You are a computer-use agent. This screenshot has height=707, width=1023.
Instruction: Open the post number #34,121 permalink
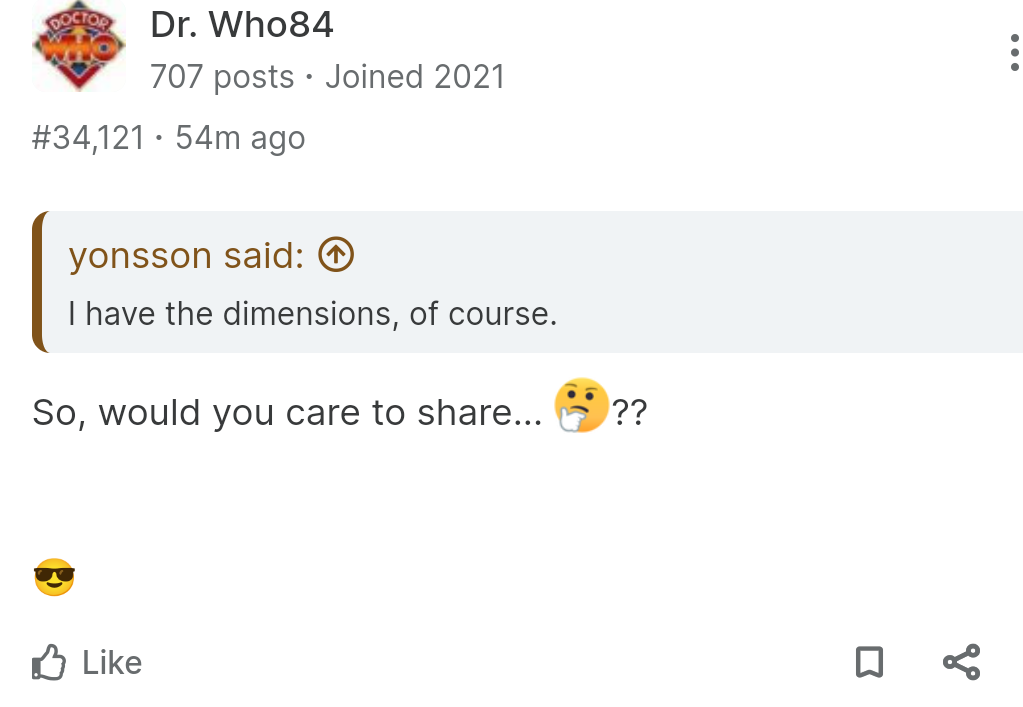(88, 138)
